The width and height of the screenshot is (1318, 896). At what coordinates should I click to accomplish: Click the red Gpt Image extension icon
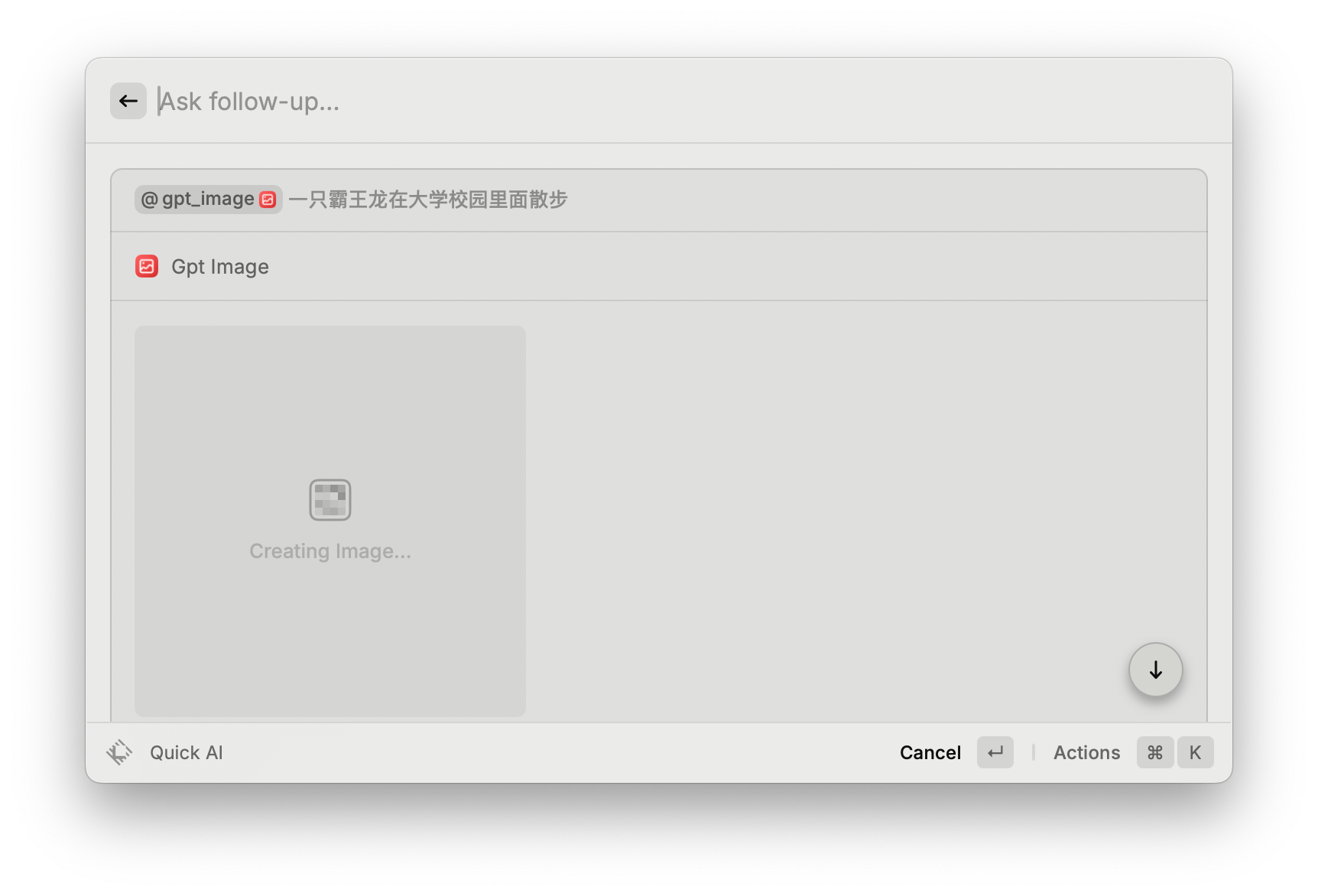146,266
